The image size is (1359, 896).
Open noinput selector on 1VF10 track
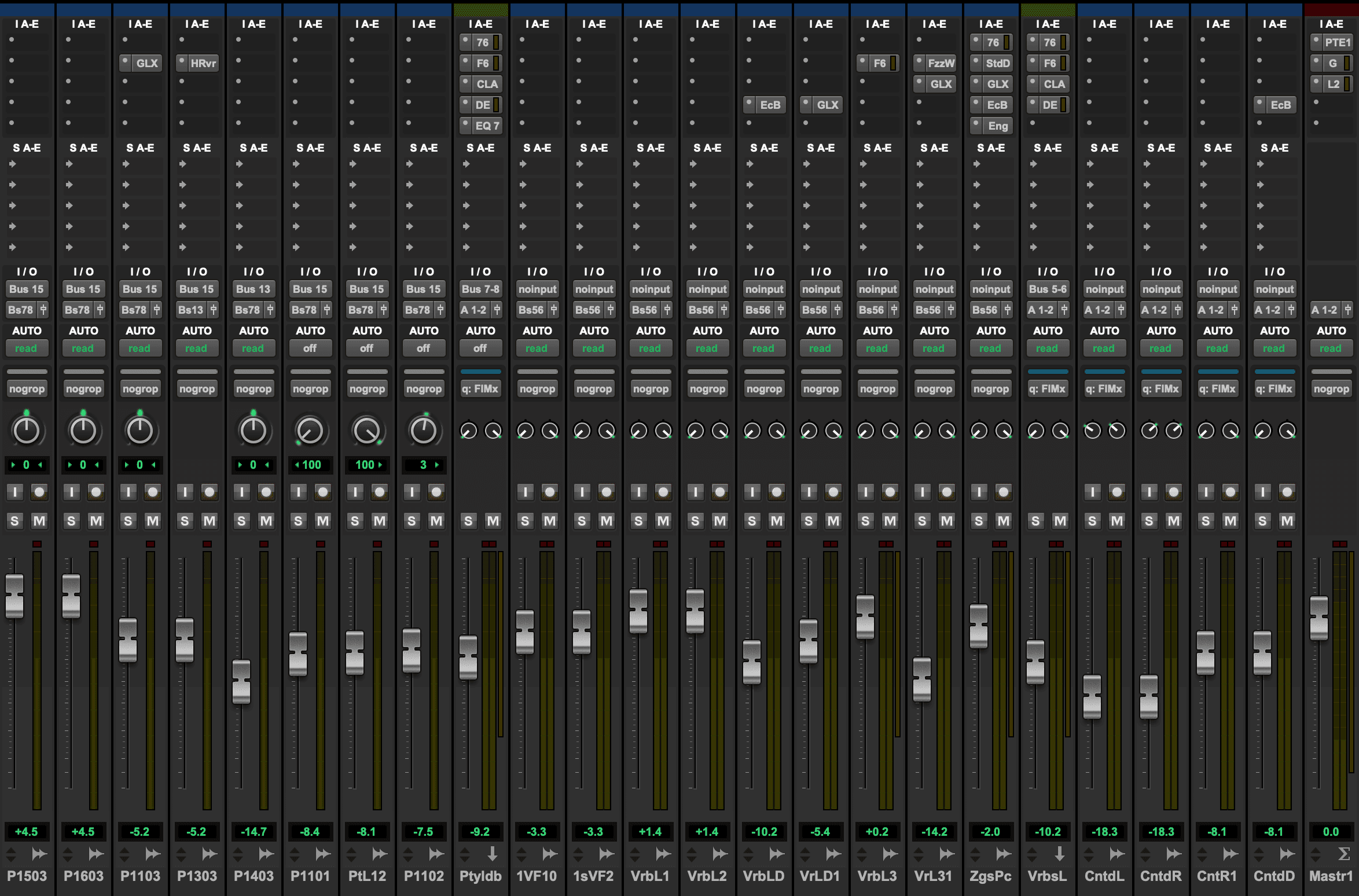click(537, 289)
